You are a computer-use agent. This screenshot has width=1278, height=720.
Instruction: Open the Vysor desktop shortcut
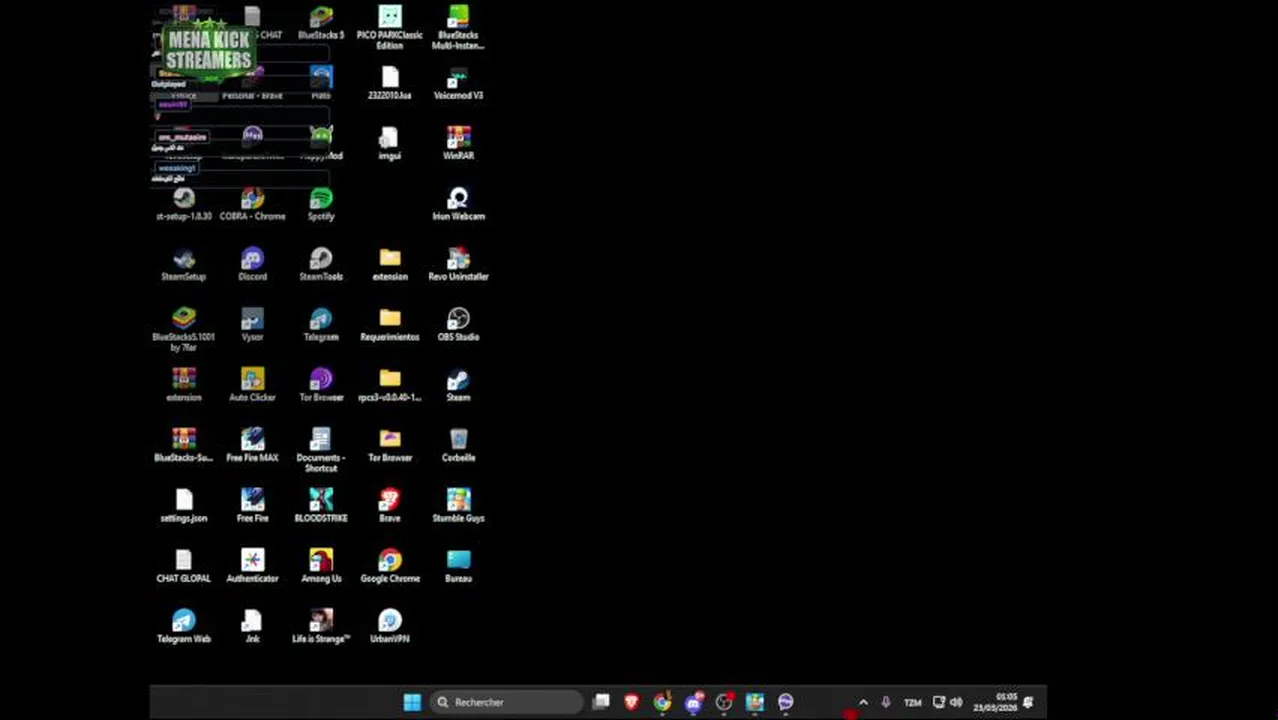click(x=252, y=325)
